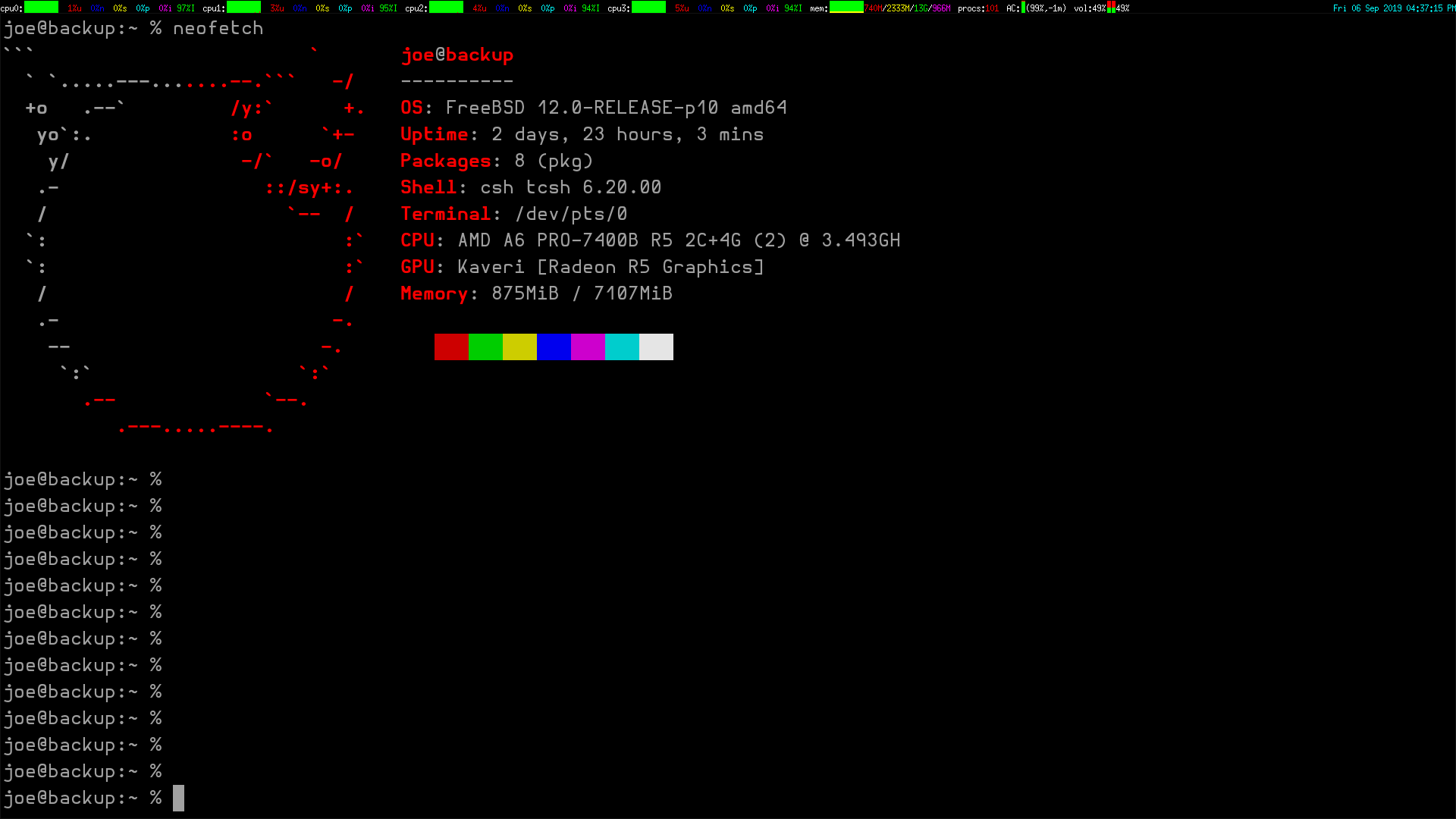Click the 97%I idle value for cpu0

[x=186, y=8]
